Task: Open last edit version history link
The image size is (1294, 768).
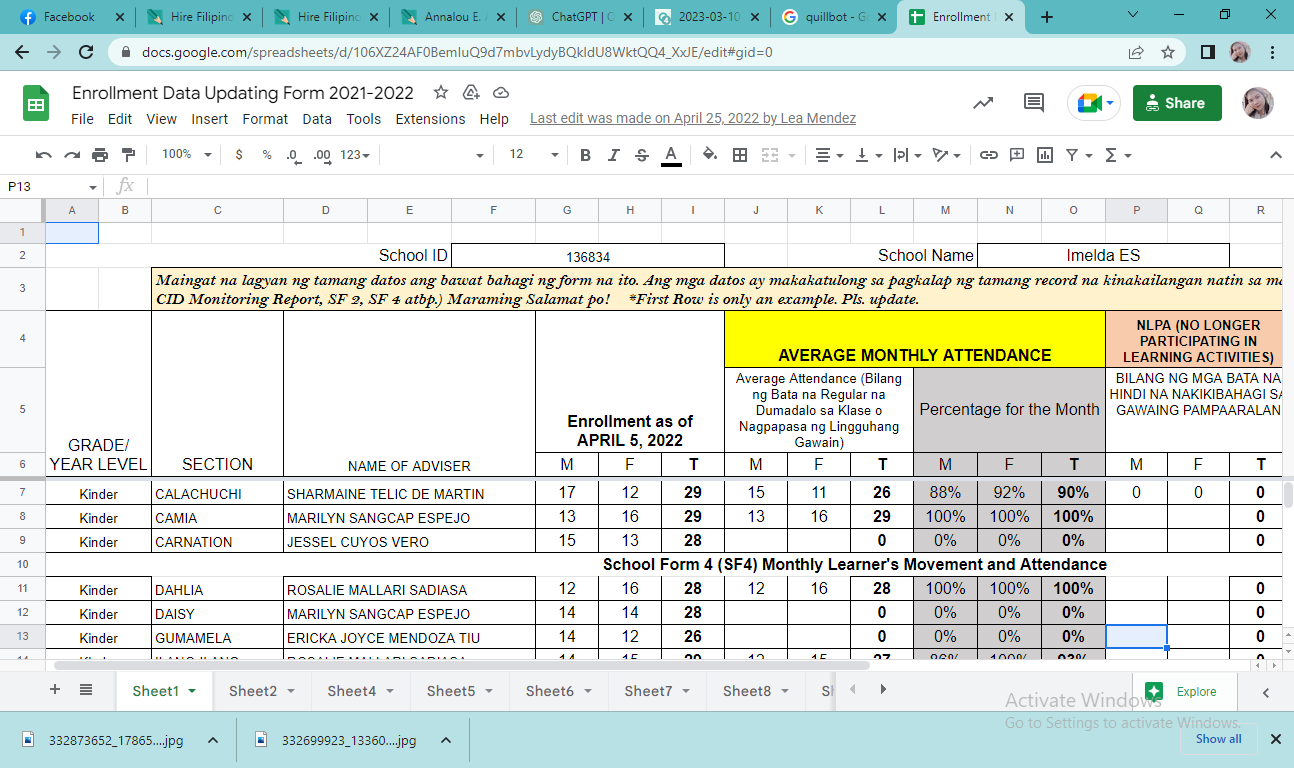Action: coord(693,119)
